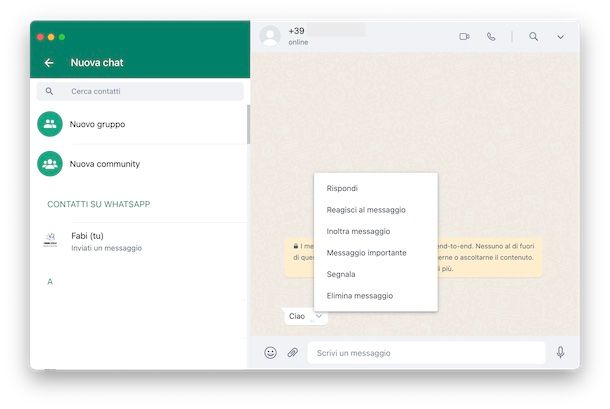Screen dimensions: 610x409
Task: Open the Nuova community entry
Action: (x=140, y=164)
